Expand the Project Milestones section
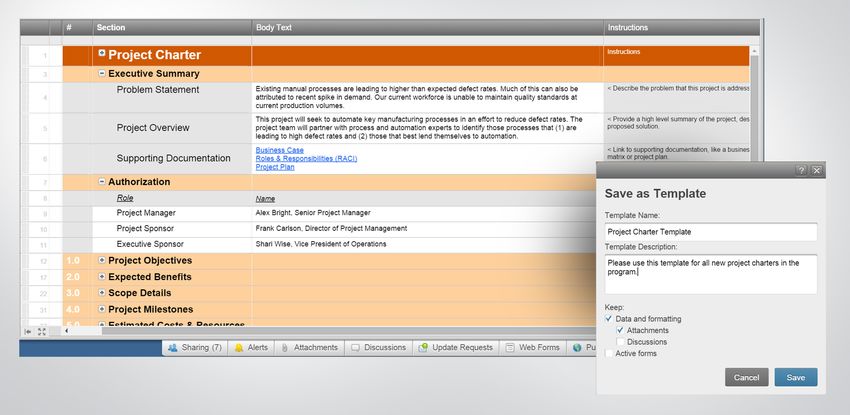 click(102, 309)
